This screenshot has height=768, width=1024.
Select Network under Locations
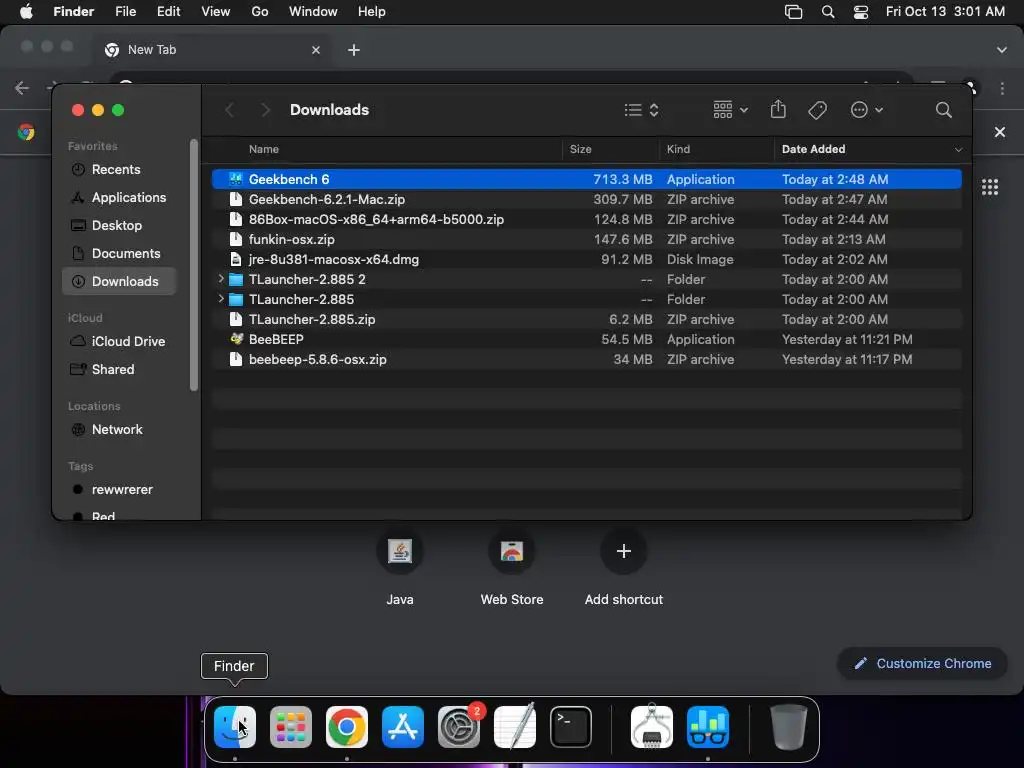(x=119, y=430)
